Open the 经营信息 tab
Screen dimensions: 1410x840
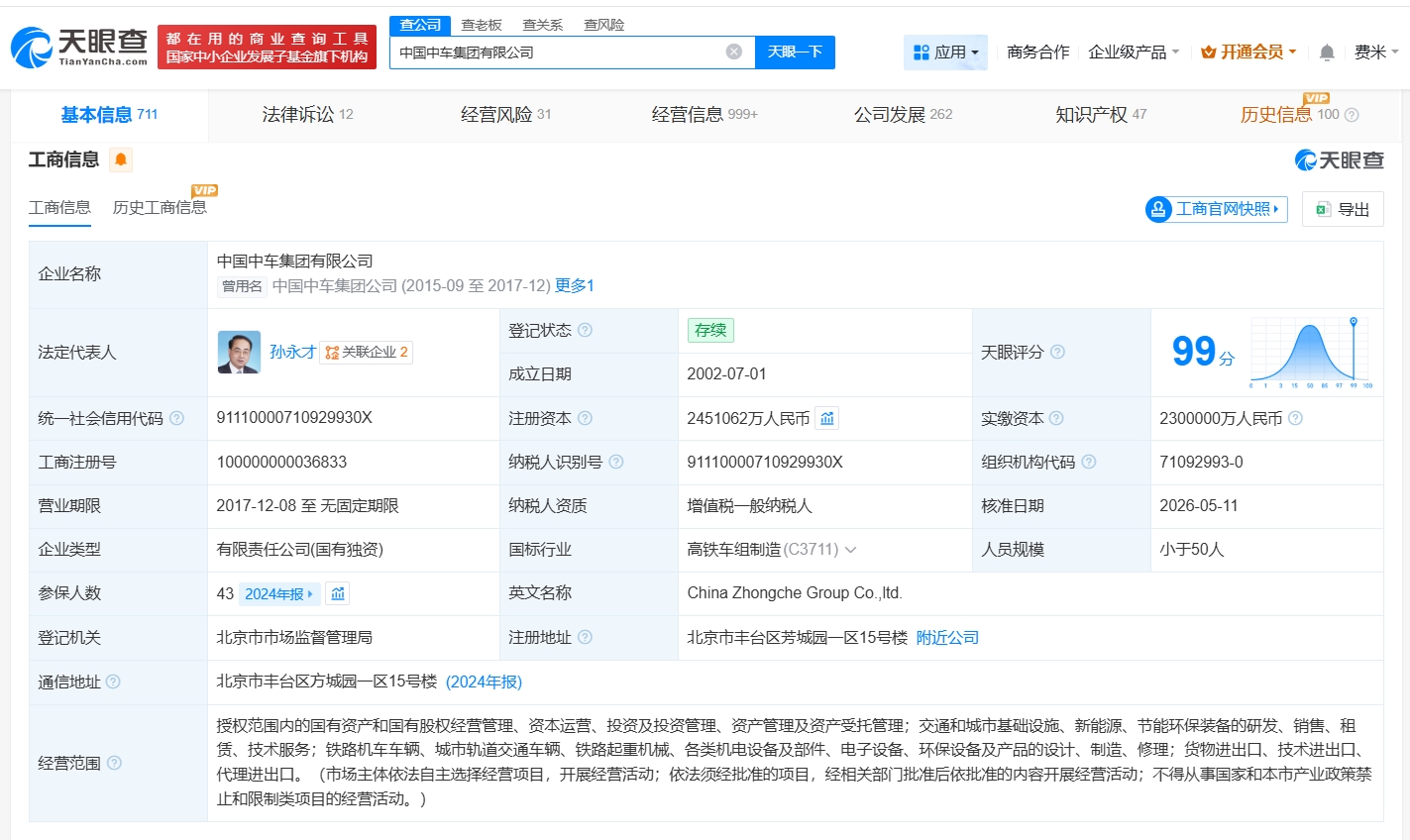(x=705, y=115)
